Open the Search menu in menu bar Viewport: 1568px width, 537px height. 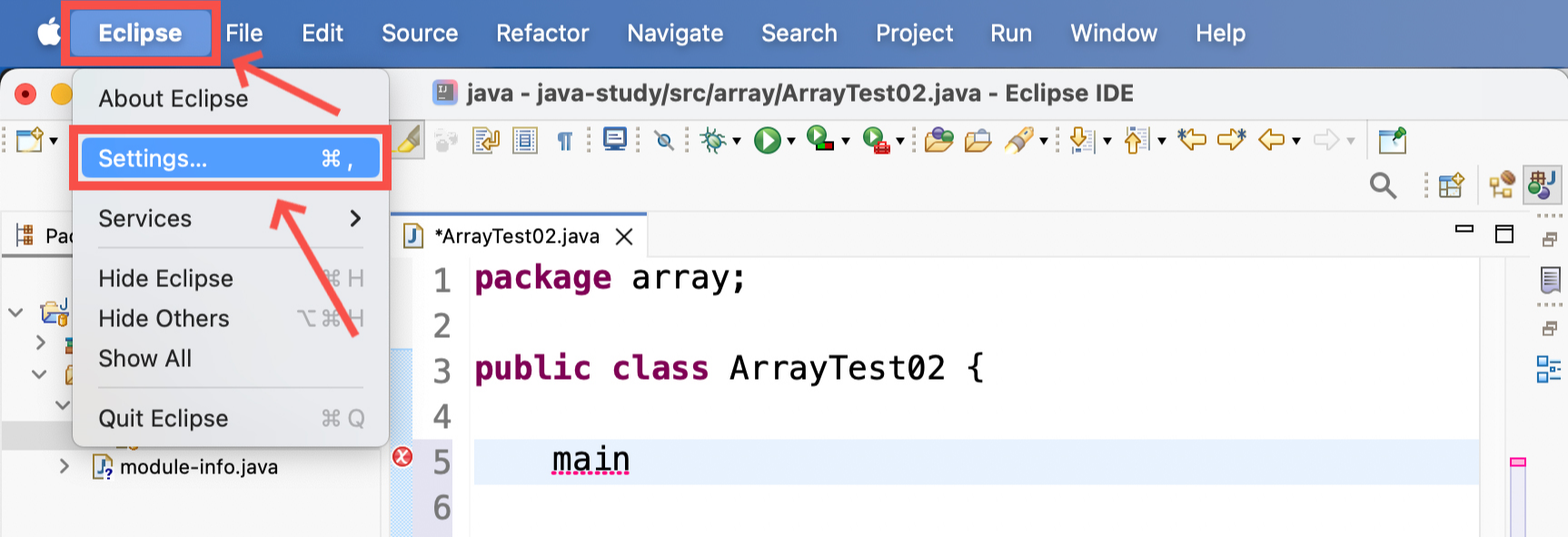(799, 34)
